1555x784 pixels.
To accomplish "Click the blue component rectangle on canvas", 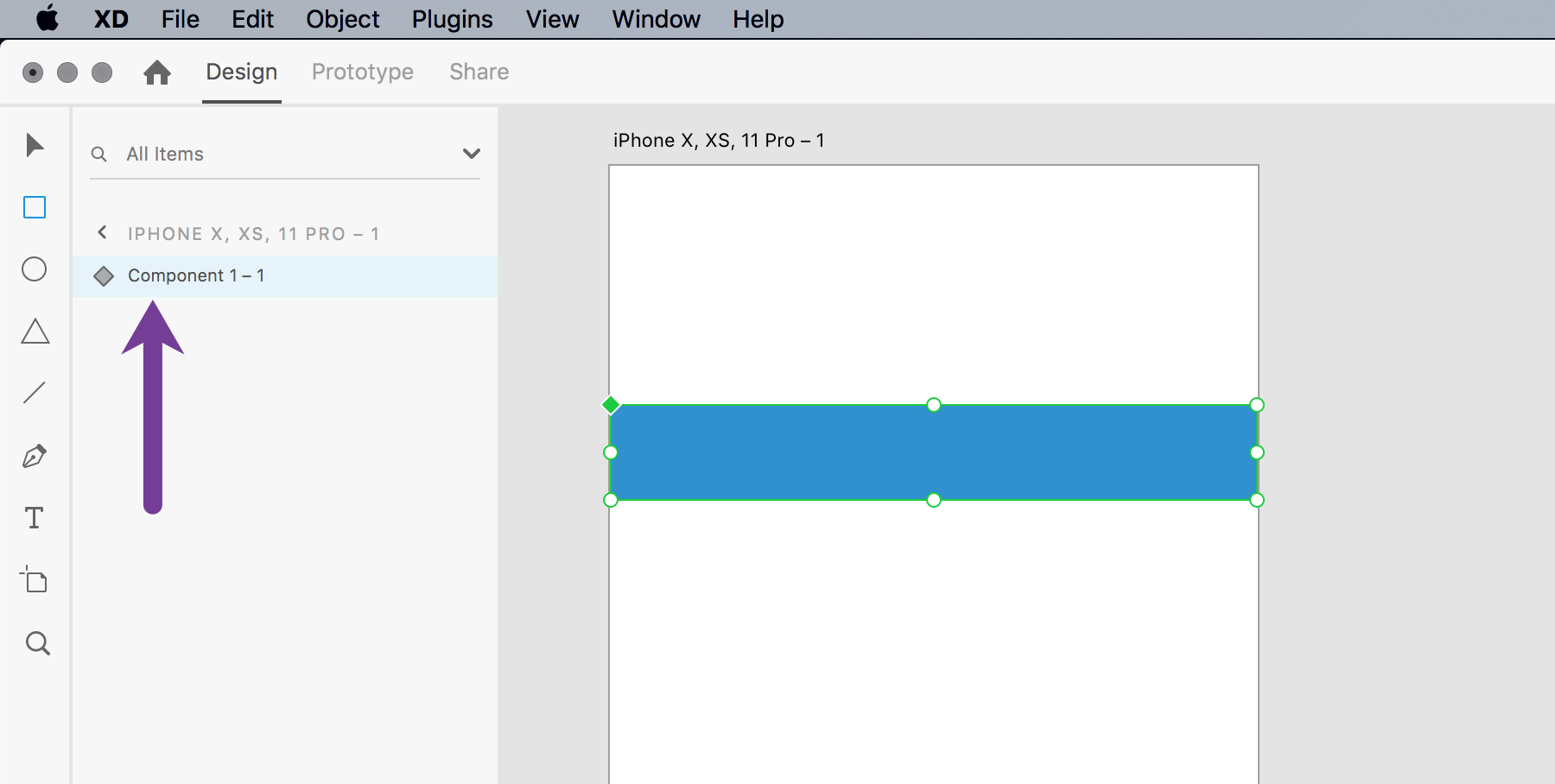I will (x=933, y=452).
